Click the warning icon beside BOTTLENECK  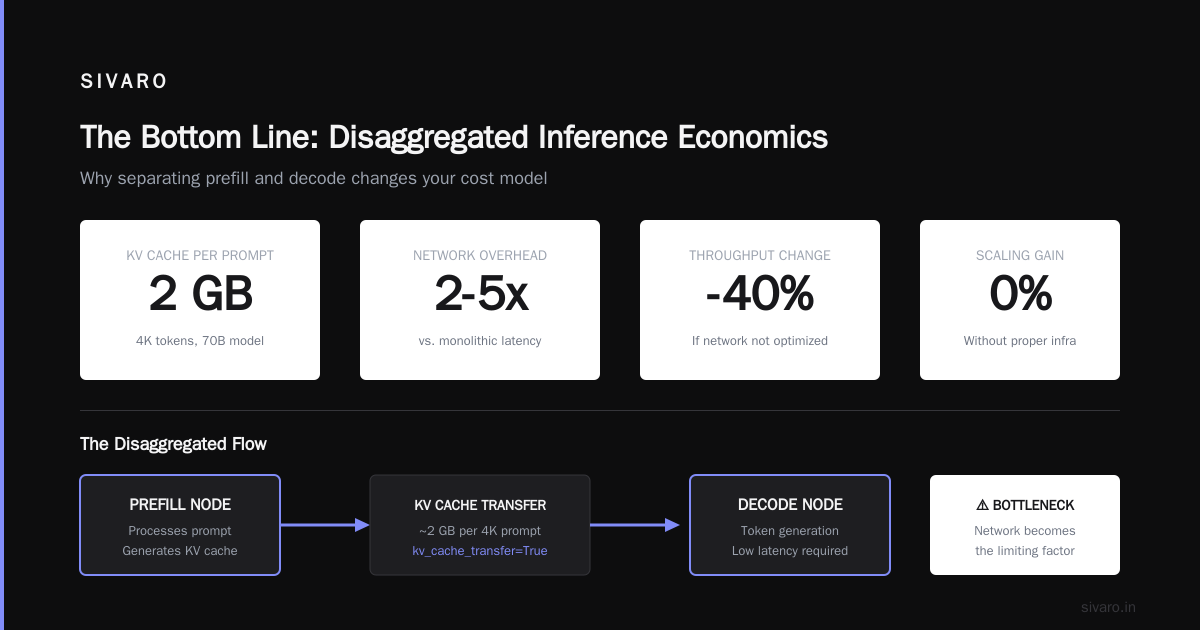pos(982,506)
